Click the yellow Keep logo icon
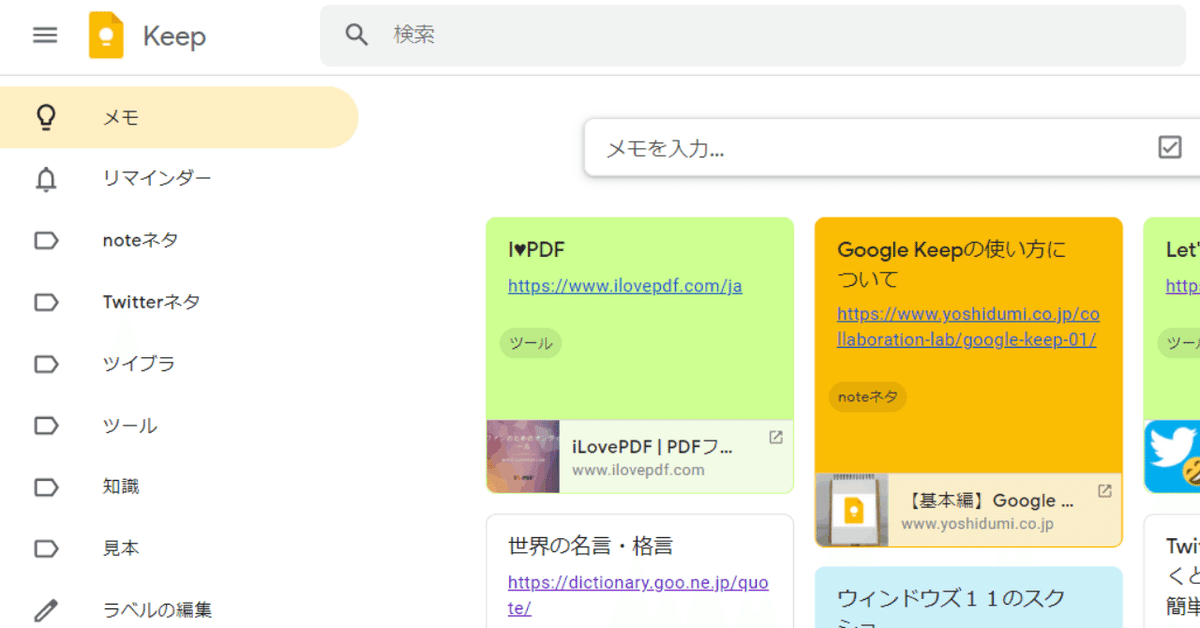Screen dimensions: 1200x628 [106, 36]
